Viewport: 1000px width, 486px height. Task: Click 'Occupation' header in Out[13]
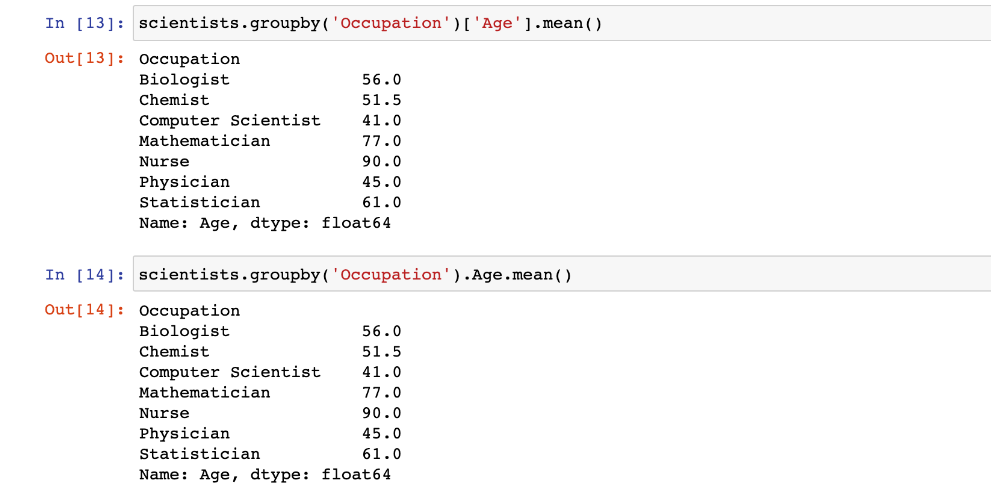point(189,60)
